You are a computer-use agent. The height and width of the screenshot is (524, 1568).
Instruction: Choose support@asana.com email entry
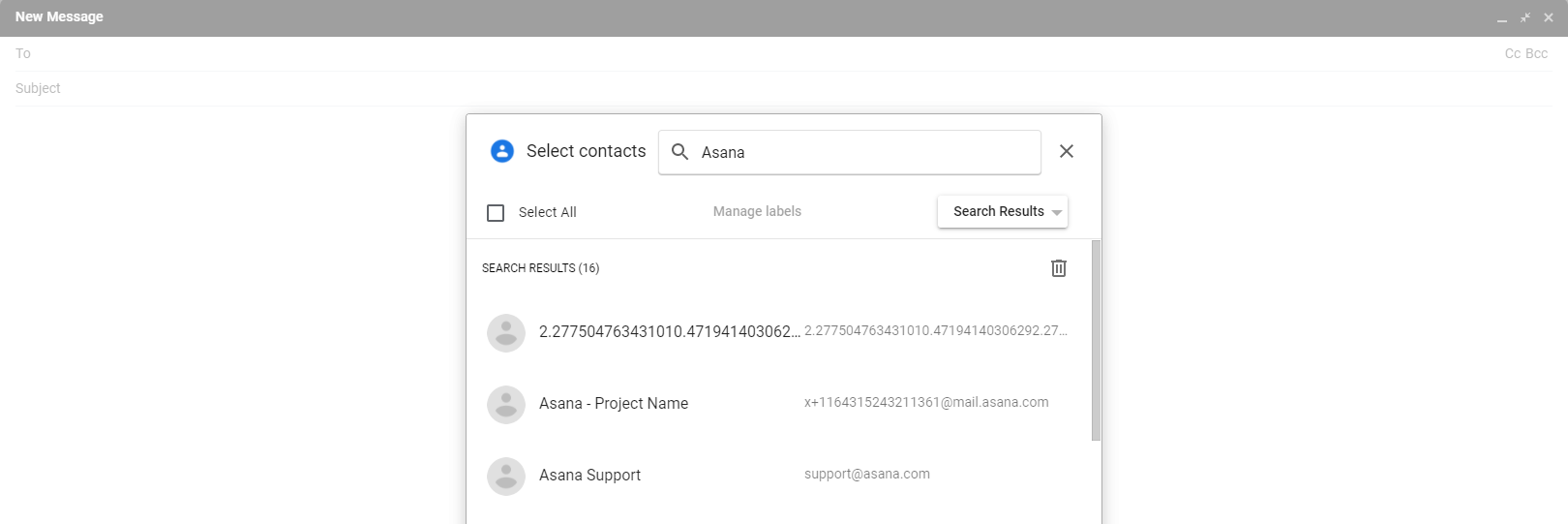867,474
